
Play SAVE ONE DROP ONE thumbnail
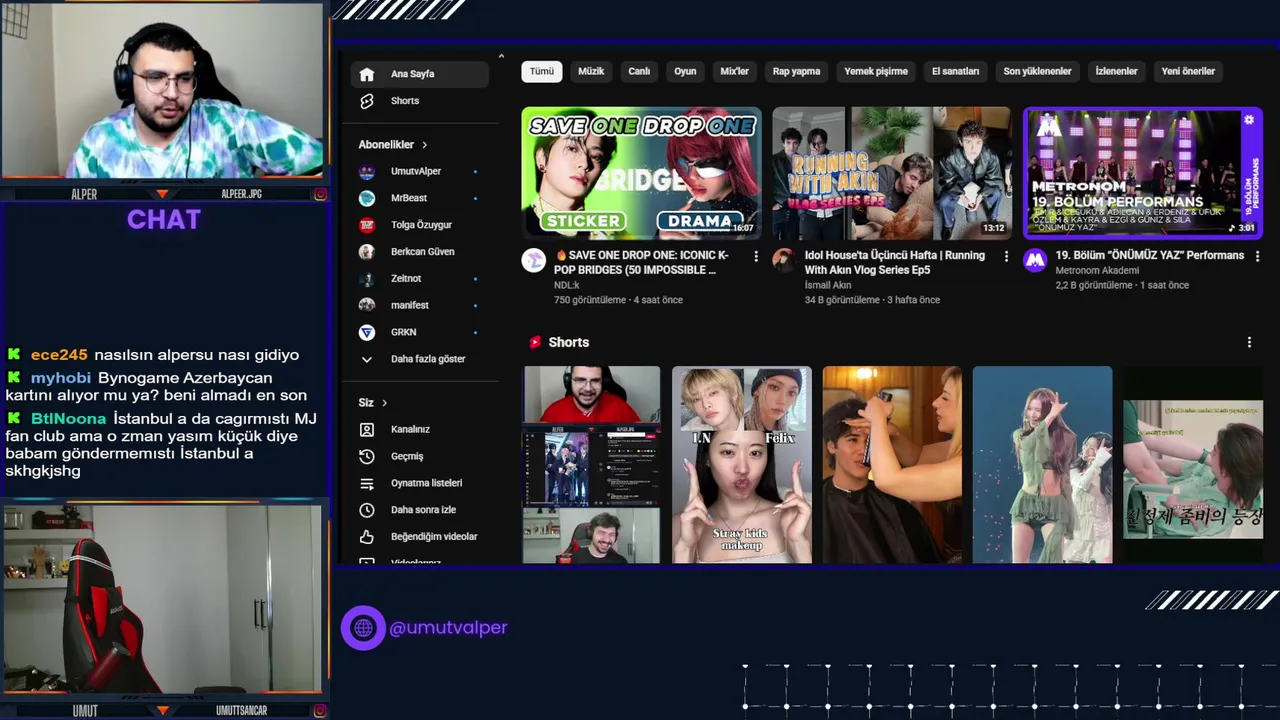point(641,173)
